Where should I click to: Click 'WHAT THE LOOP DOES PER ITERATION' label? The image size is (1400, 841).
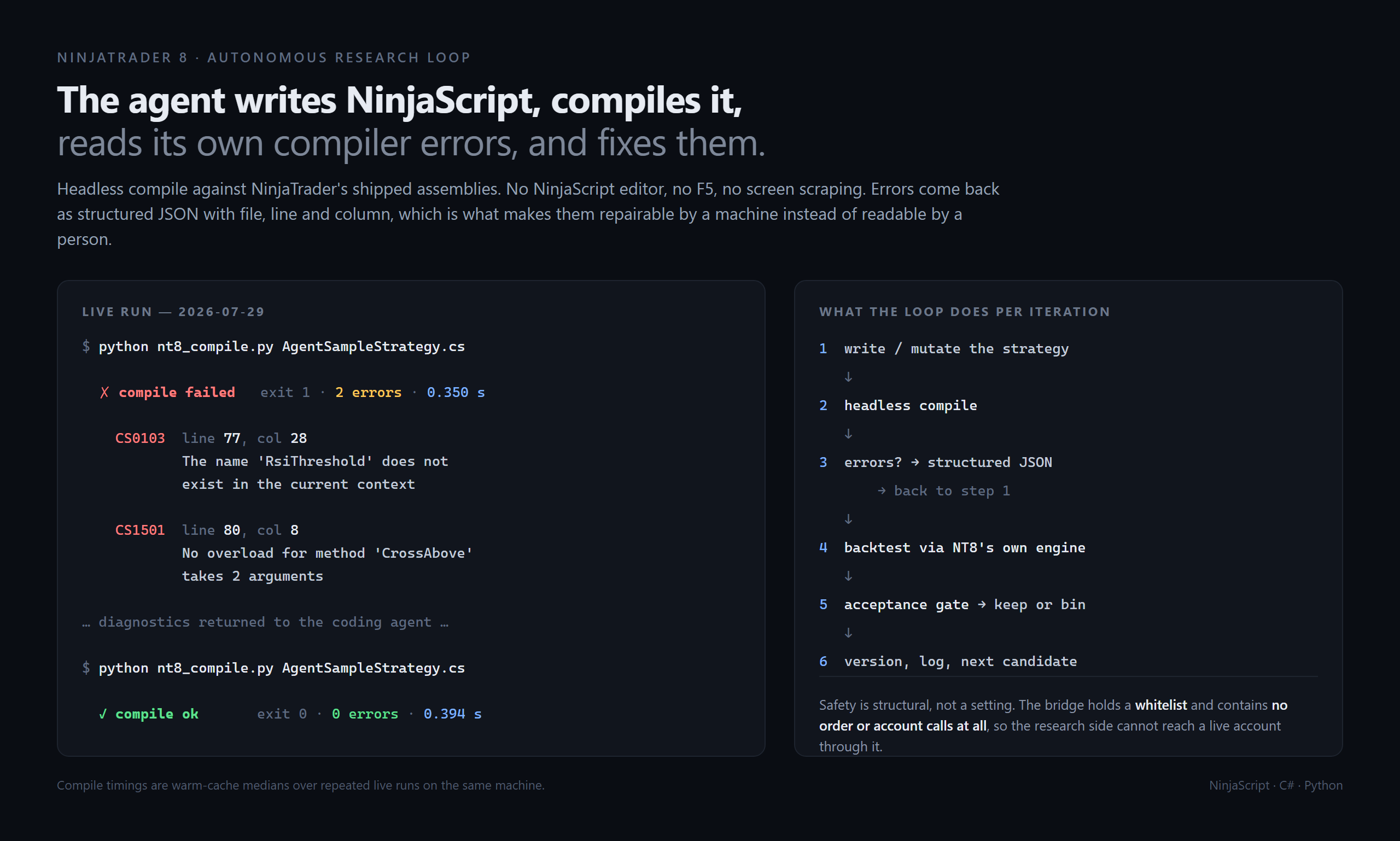965,312
